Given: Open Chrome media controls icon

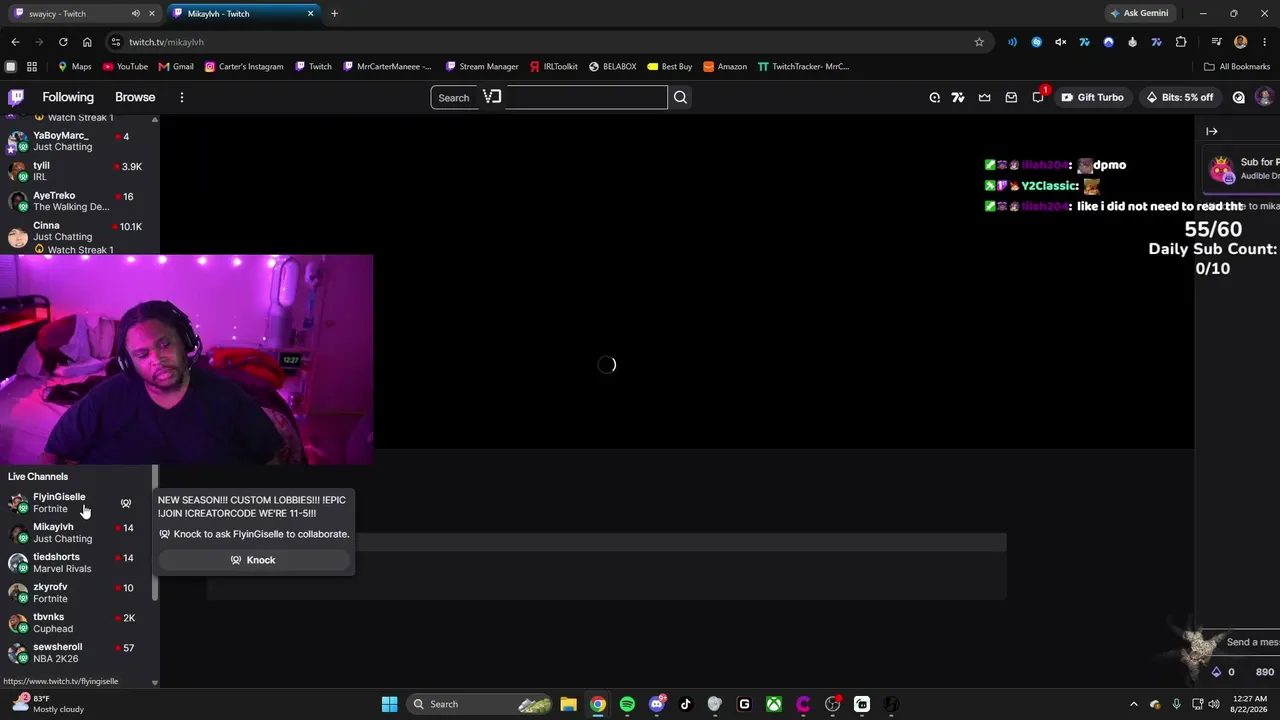Looking at the screenshot, I should point(1216,42).
